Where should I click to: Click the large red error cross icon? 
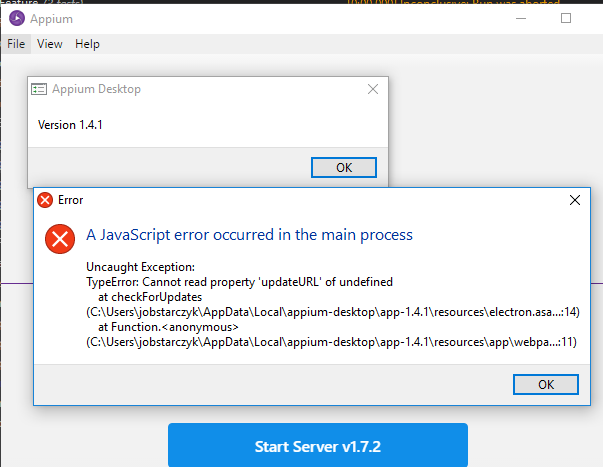[x=60, y=239]
